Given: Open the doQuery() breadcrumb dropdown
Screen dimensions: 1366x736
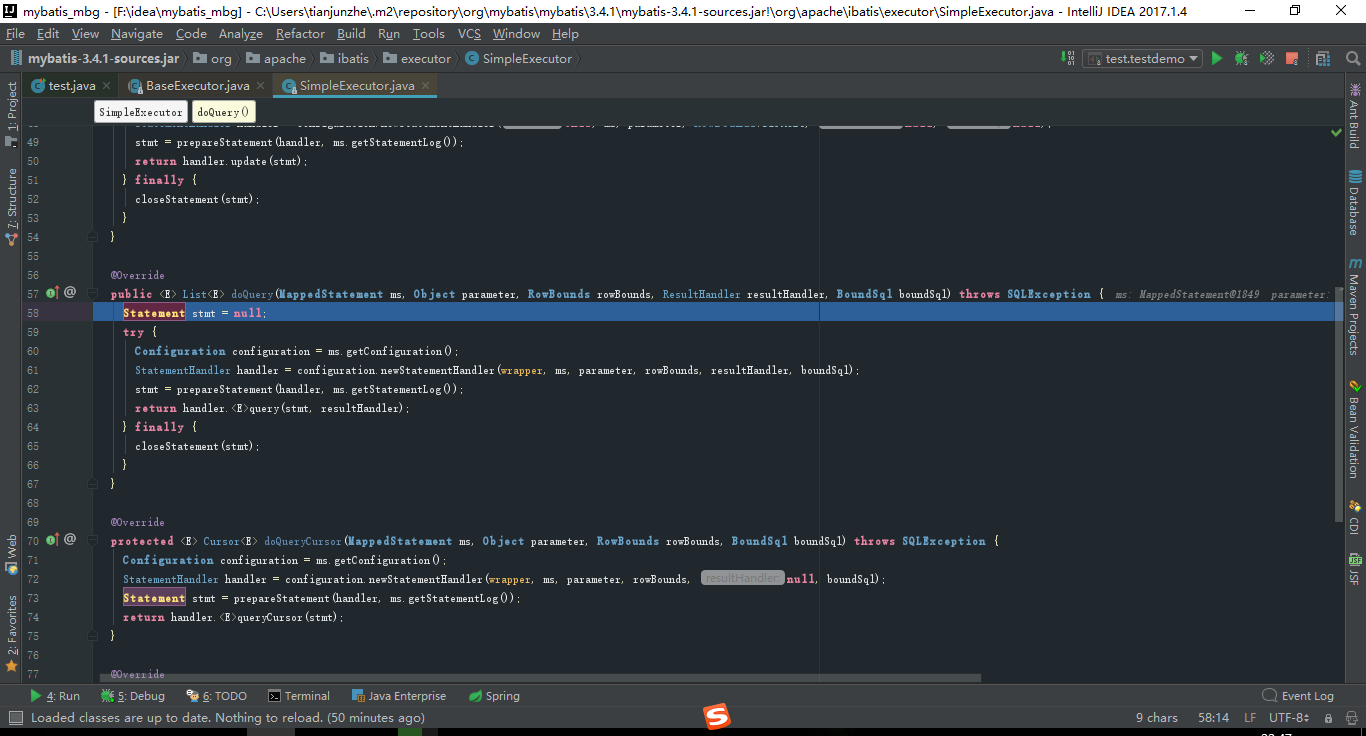Looking at the screenshot, I should pyautogui.click(x=223, y=111).
